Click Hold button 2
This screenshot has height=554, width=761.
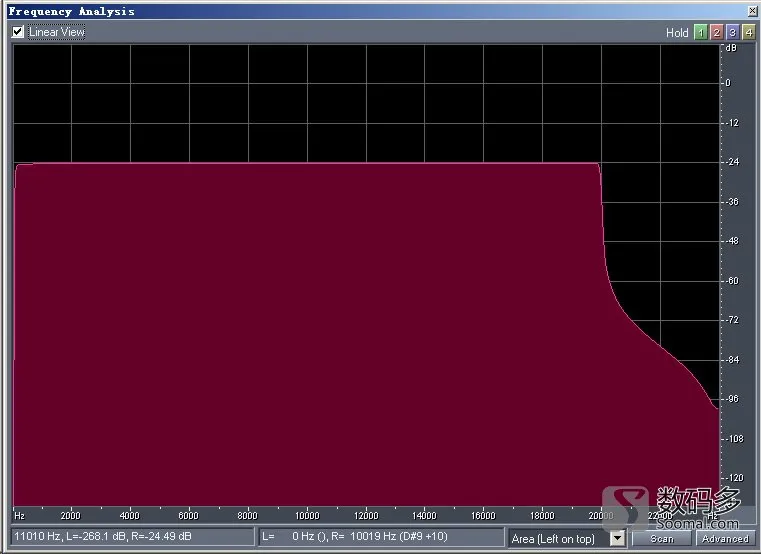(716, 33)
